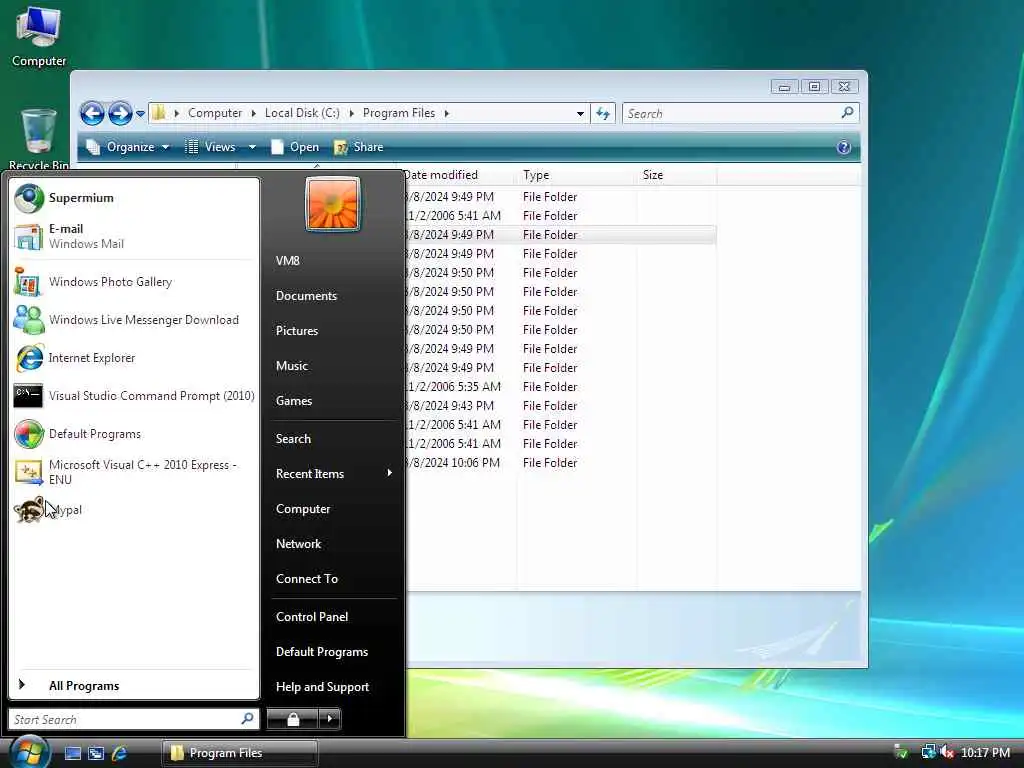Click Start Search magnifier icon

(x=248, y=719)
